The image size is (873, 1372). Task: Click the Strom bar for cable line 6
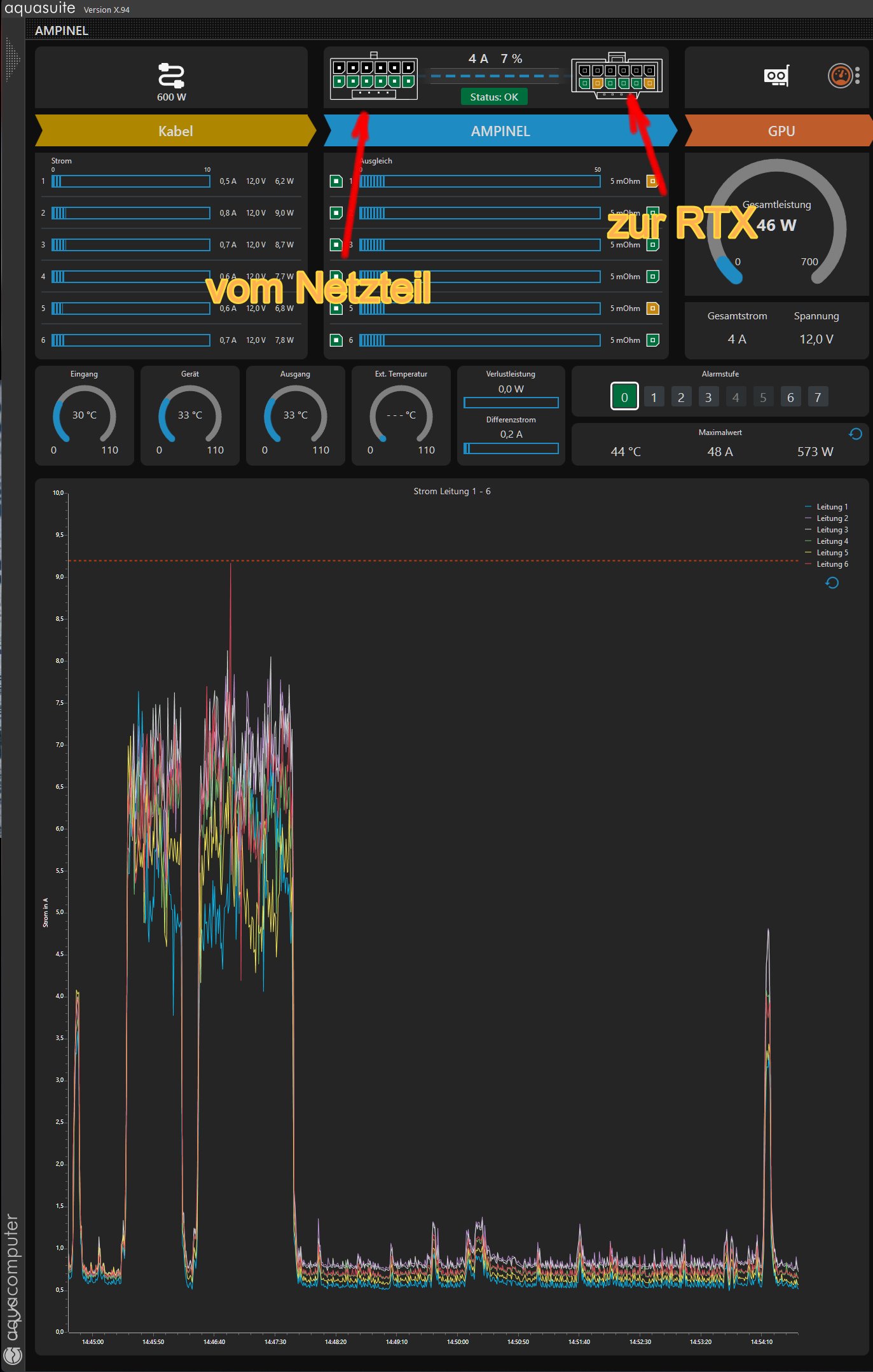click(x=131, y=340)
